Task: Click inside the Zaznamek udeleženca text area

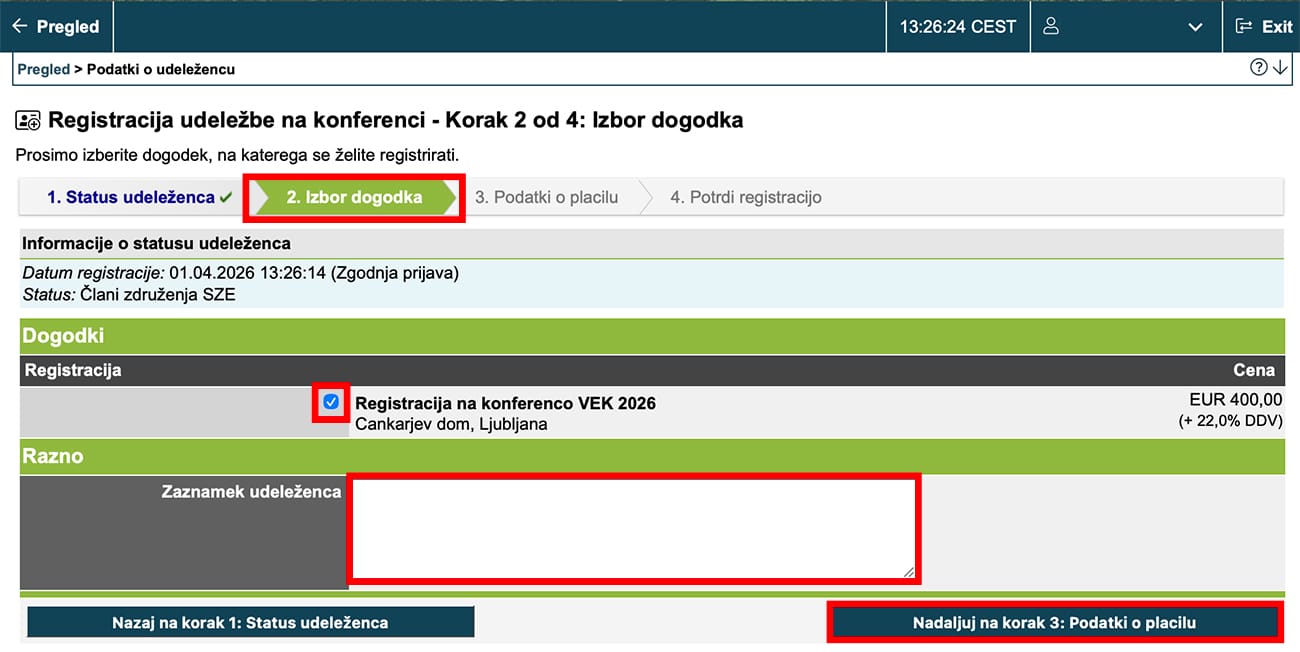Action: pos(634,527)
